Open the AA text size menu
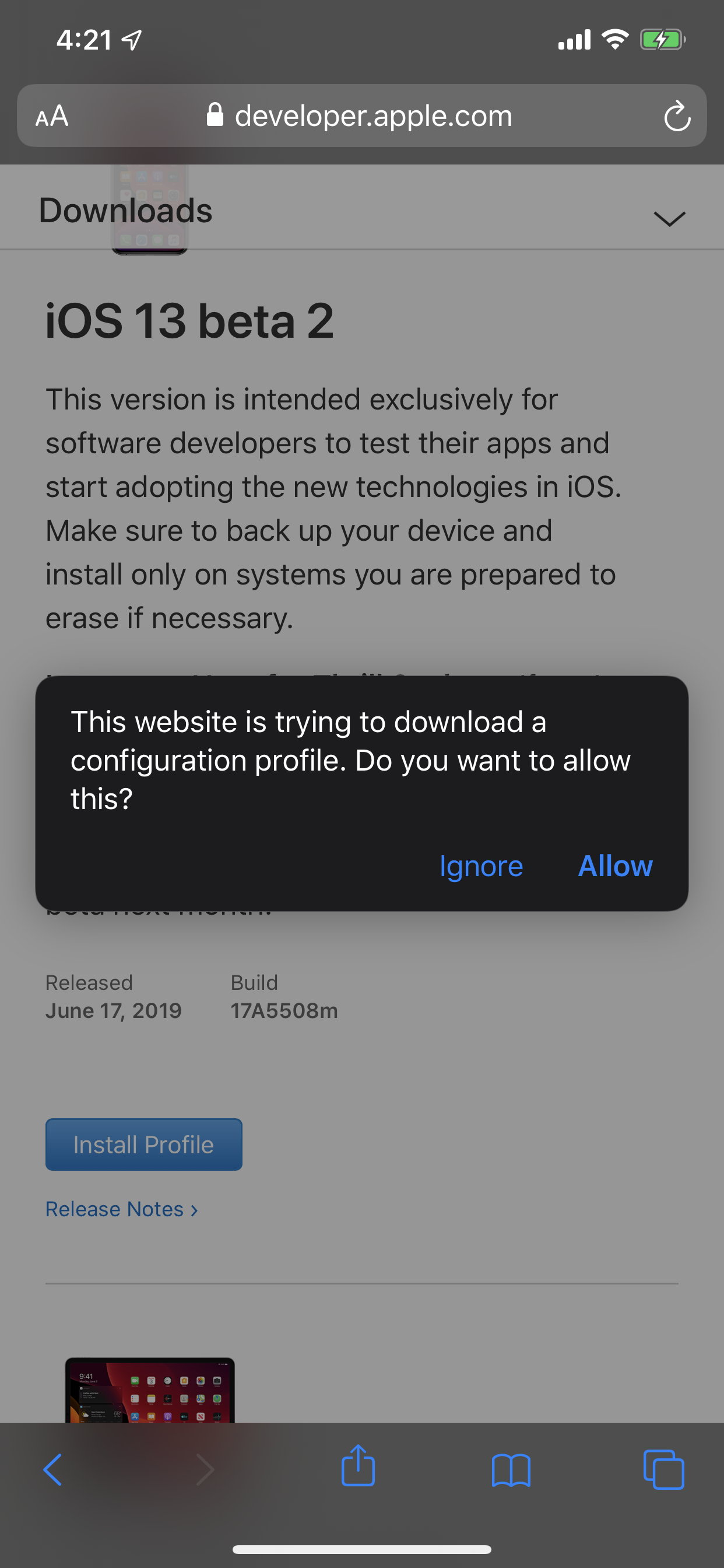 [x=52, y=116]
